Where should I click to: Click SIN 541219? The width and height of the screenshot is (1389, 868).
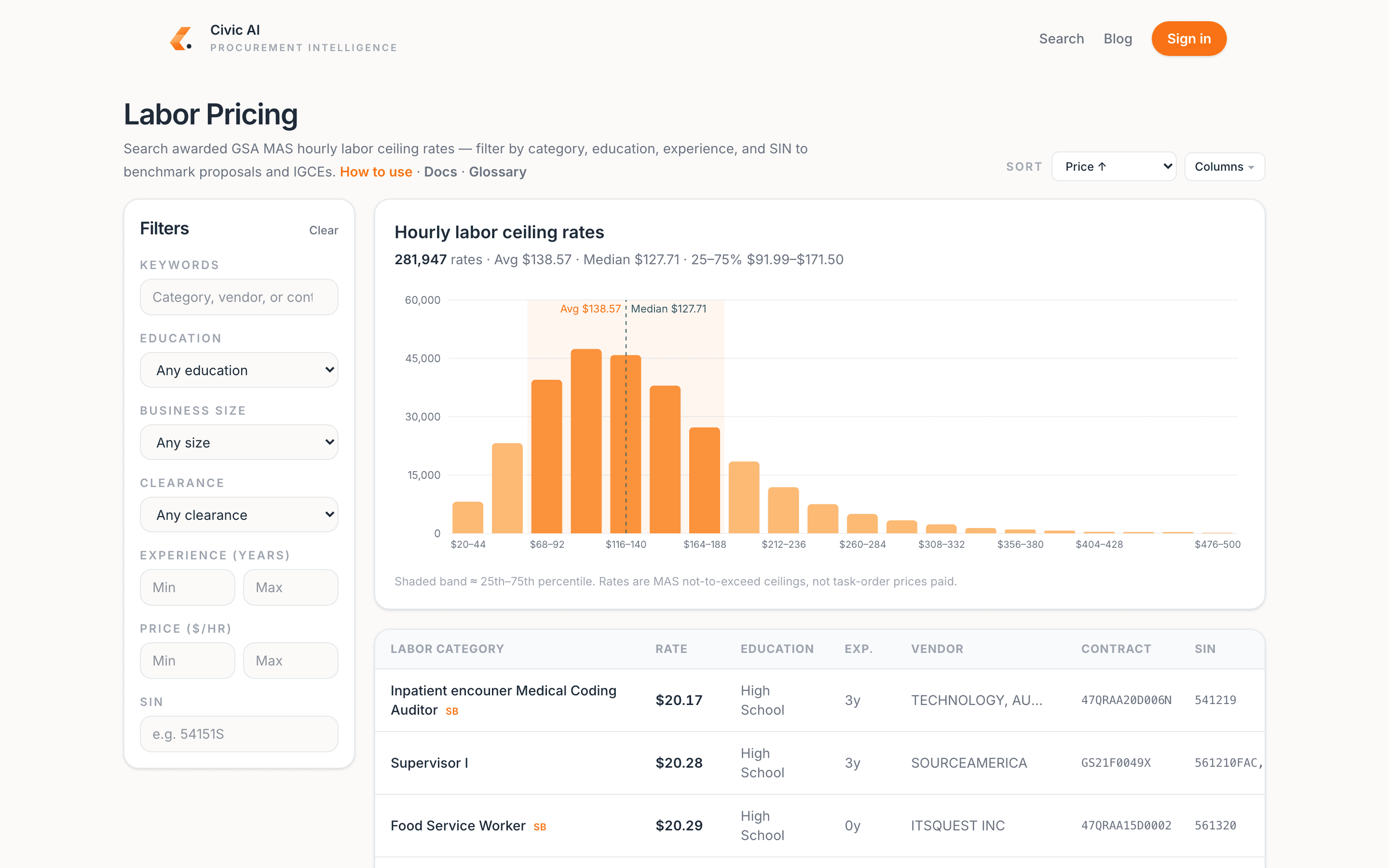pos(1215,700)
